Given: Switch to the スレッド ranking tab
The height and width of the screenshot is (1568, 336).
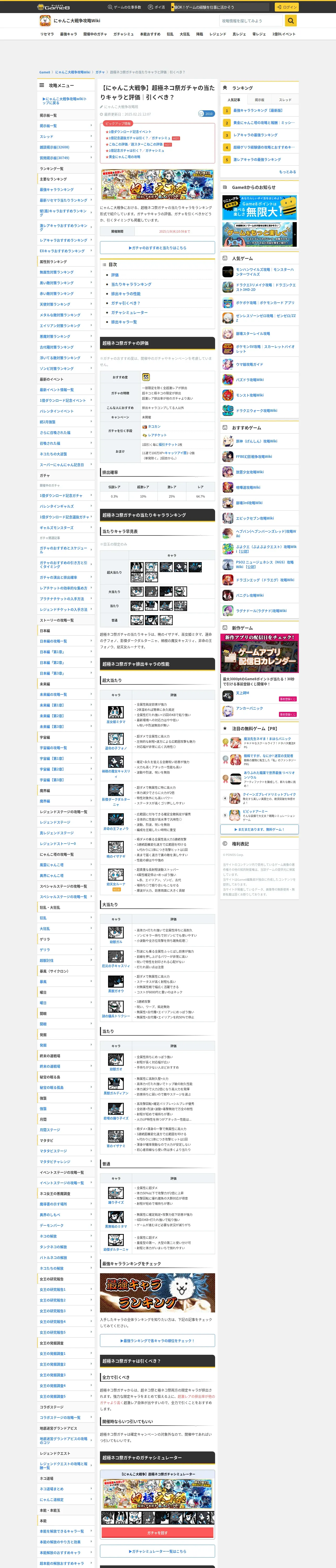Looking at the screenshot, I should 285,100.
